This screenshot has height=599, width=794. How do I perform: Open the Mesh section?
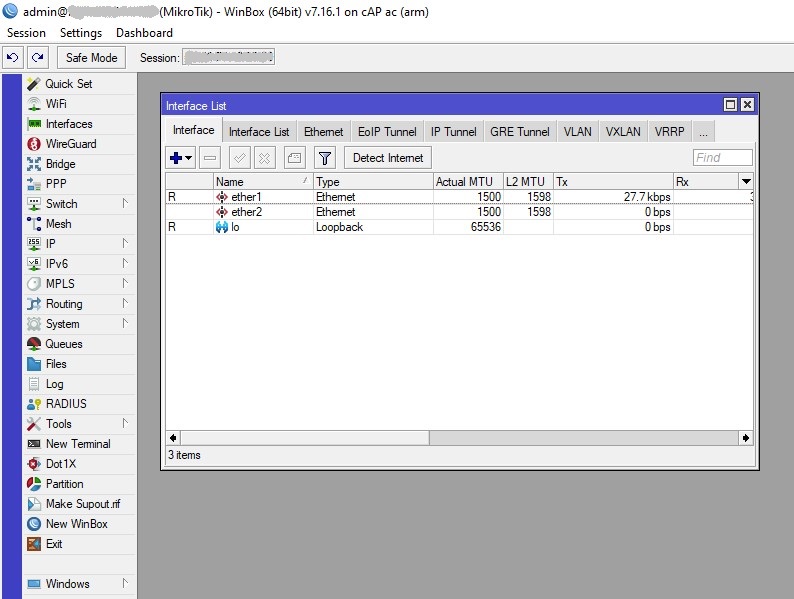(80, 224)
